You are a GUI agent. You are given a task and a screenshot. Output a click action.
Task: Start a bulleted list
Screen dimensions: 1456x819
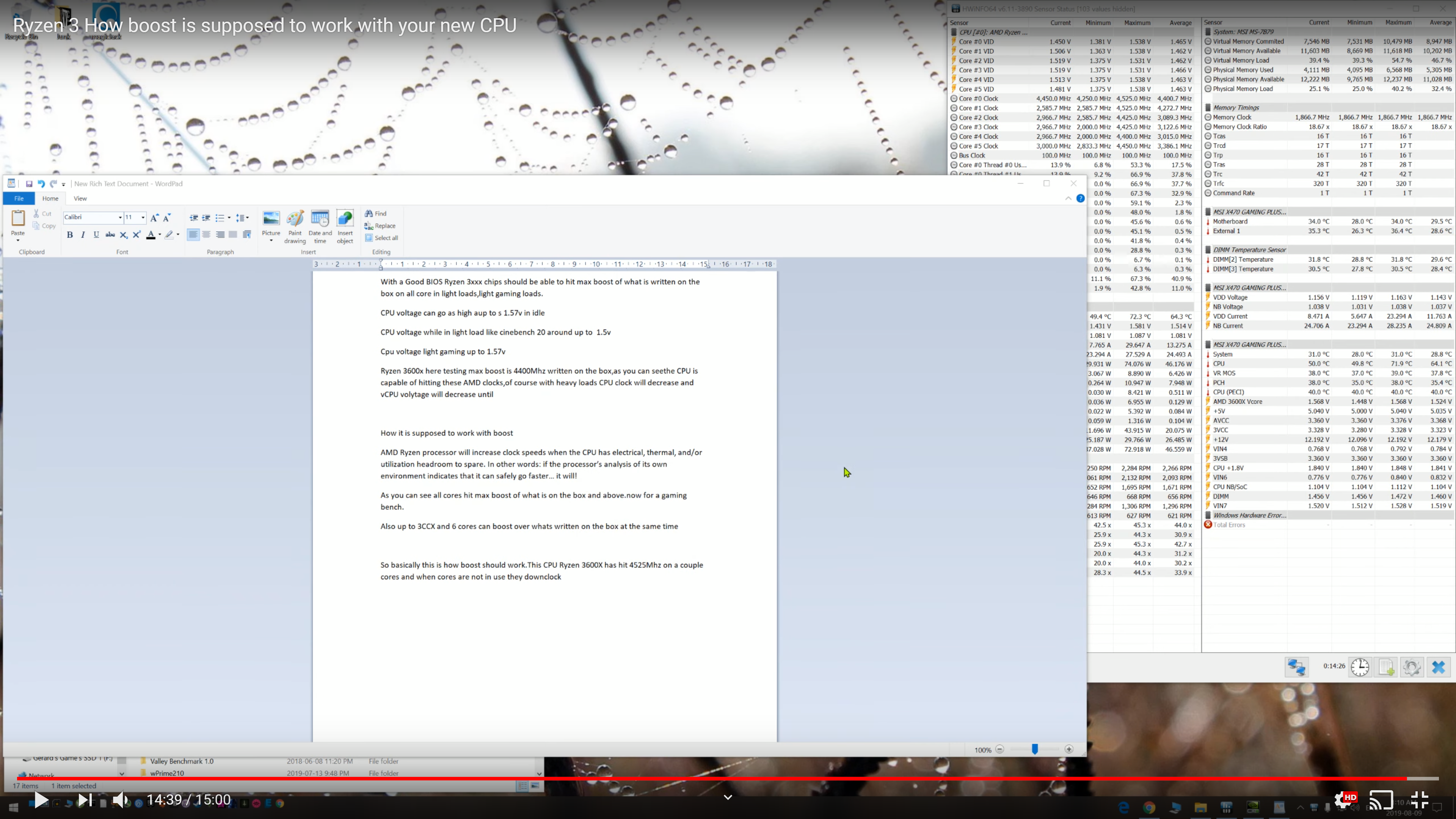[x=220, y=218]
